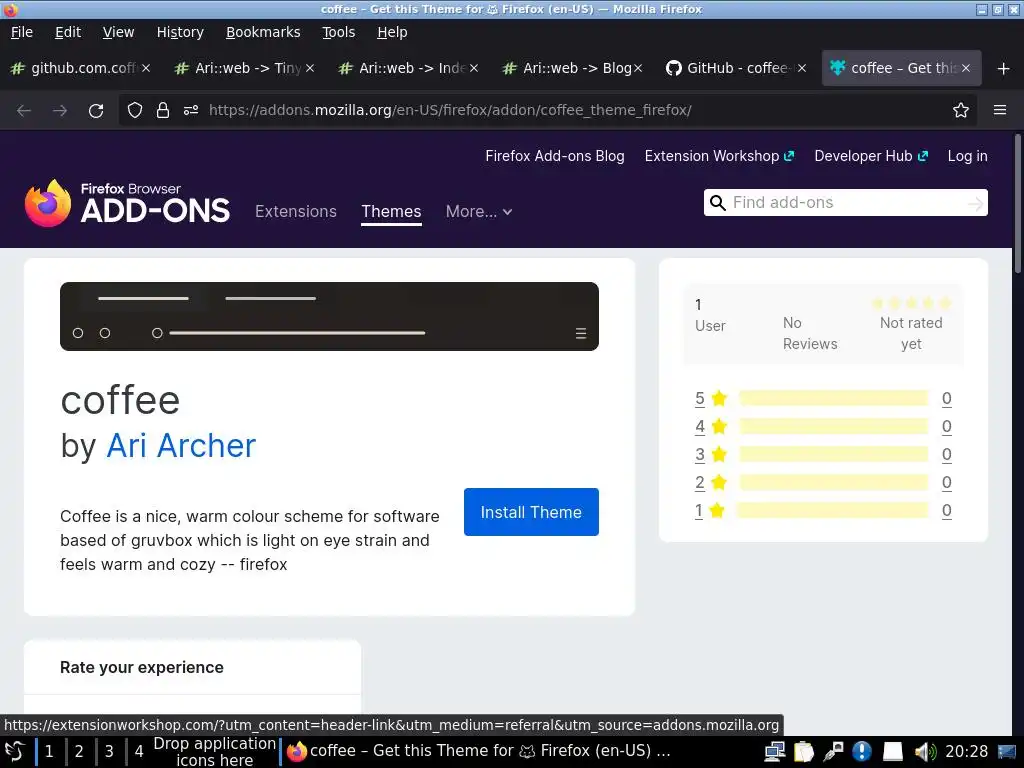Open the volume speaker tray icon
1024x768 pixels.
click(925, 752)
